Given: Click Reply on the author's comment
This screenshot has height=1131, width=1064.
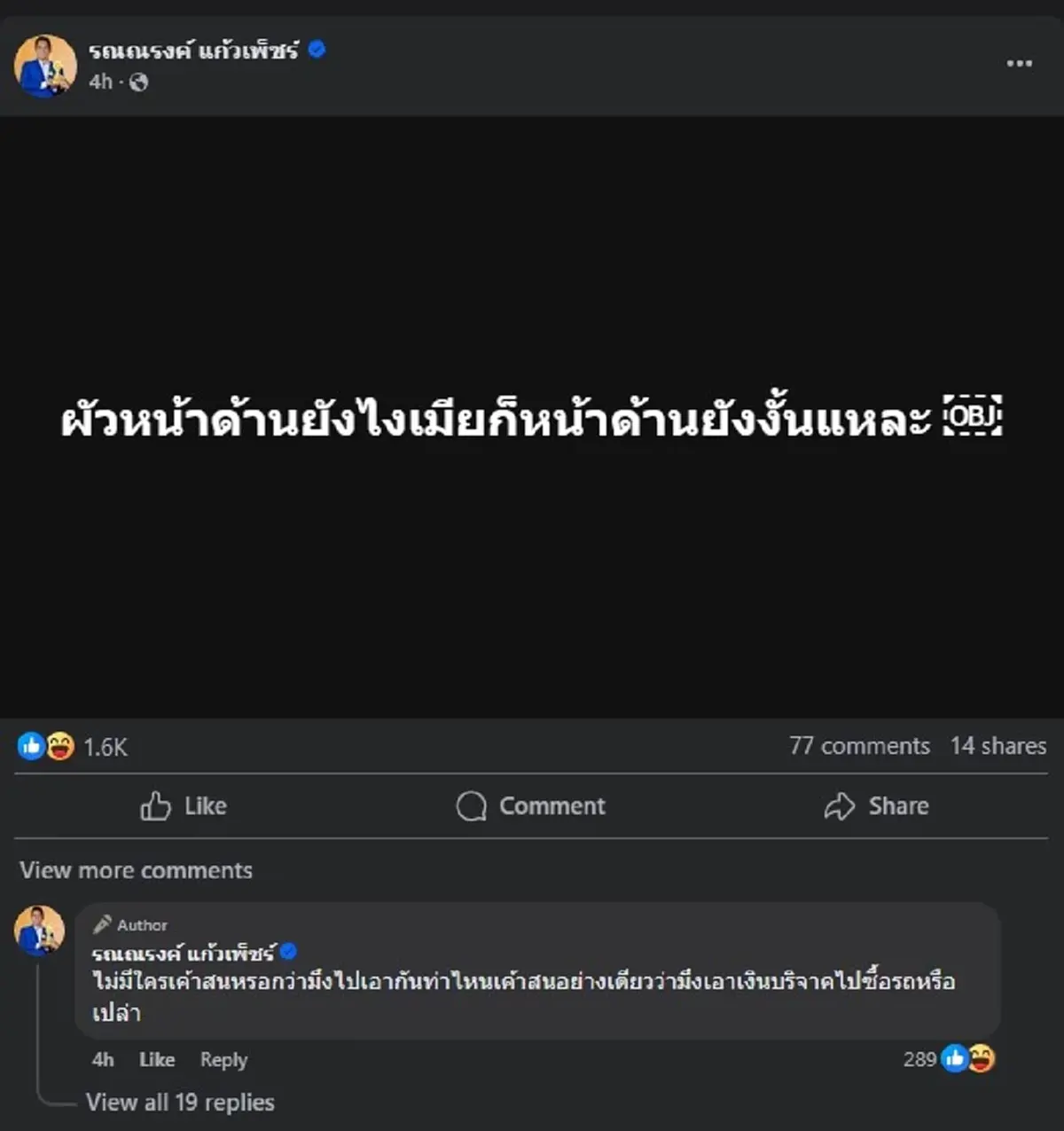Looking at the screenshot, I should click(223, 1060).
